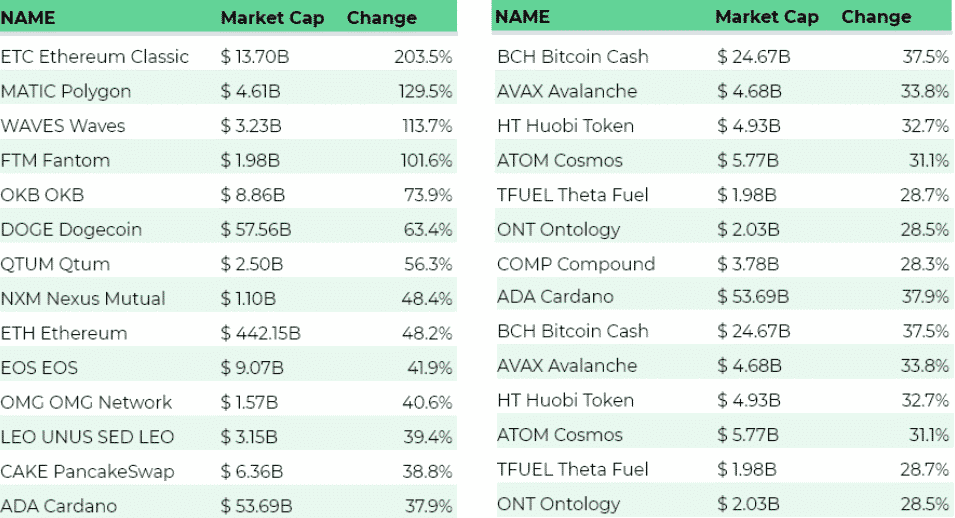Click the Change header in right table
955x518 pixels.
point(876,17)
